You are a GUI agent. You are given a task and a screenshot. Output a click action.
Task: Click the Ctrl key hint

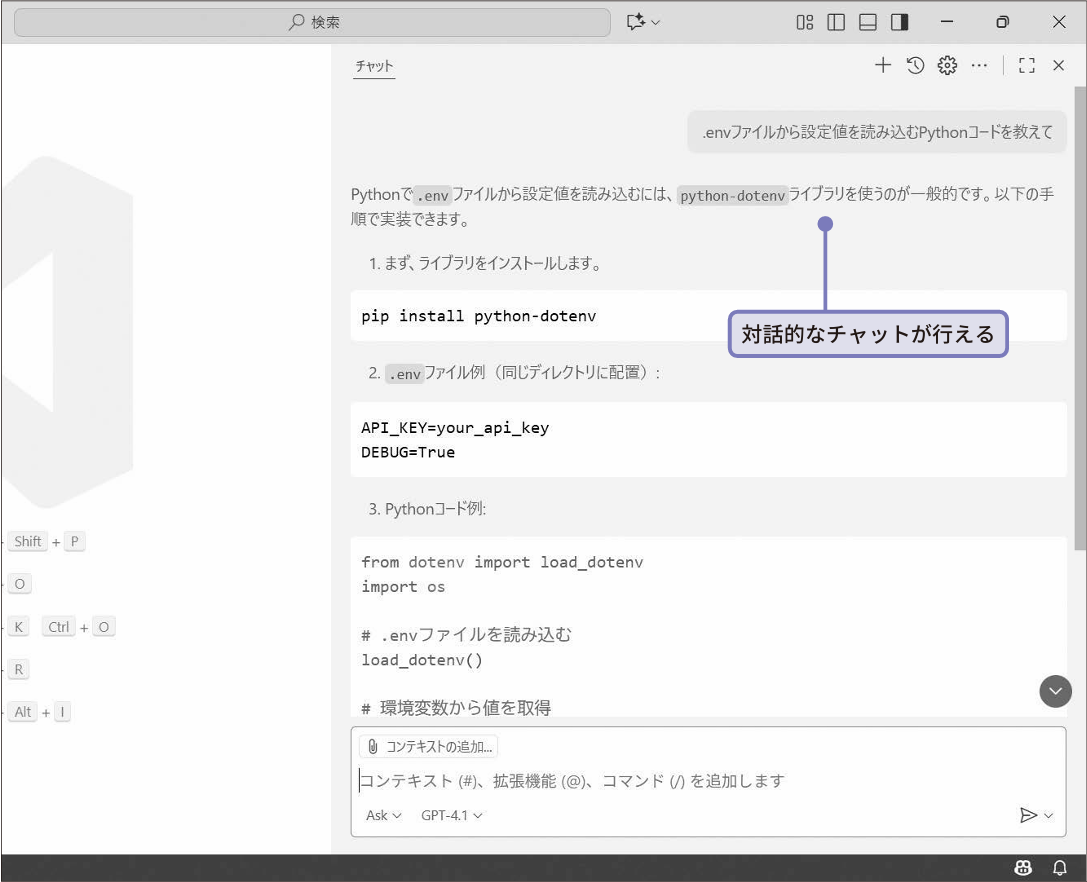pos(58,627)
